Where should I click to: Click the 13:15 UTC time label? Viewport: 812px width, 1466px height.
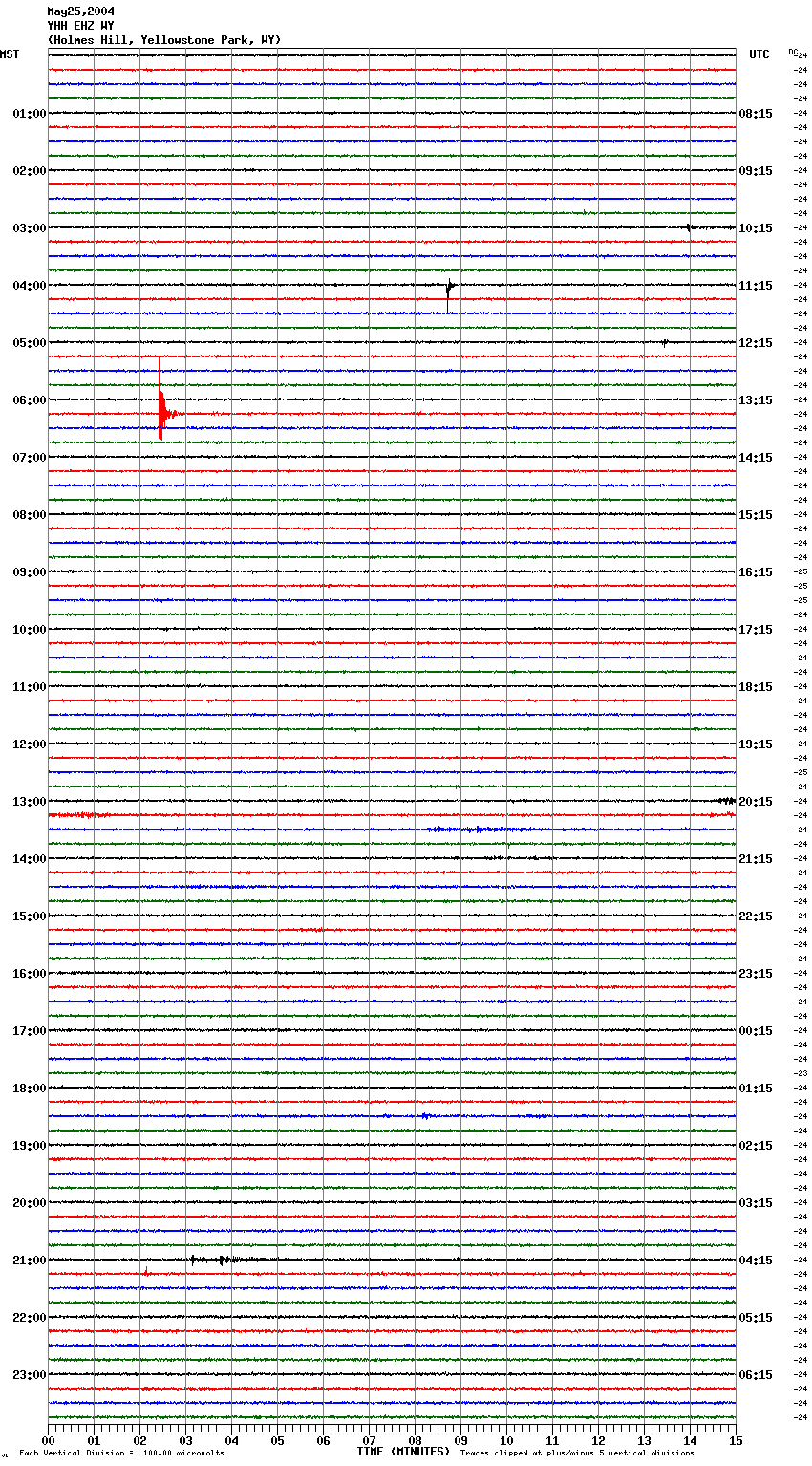click(756, 400)
